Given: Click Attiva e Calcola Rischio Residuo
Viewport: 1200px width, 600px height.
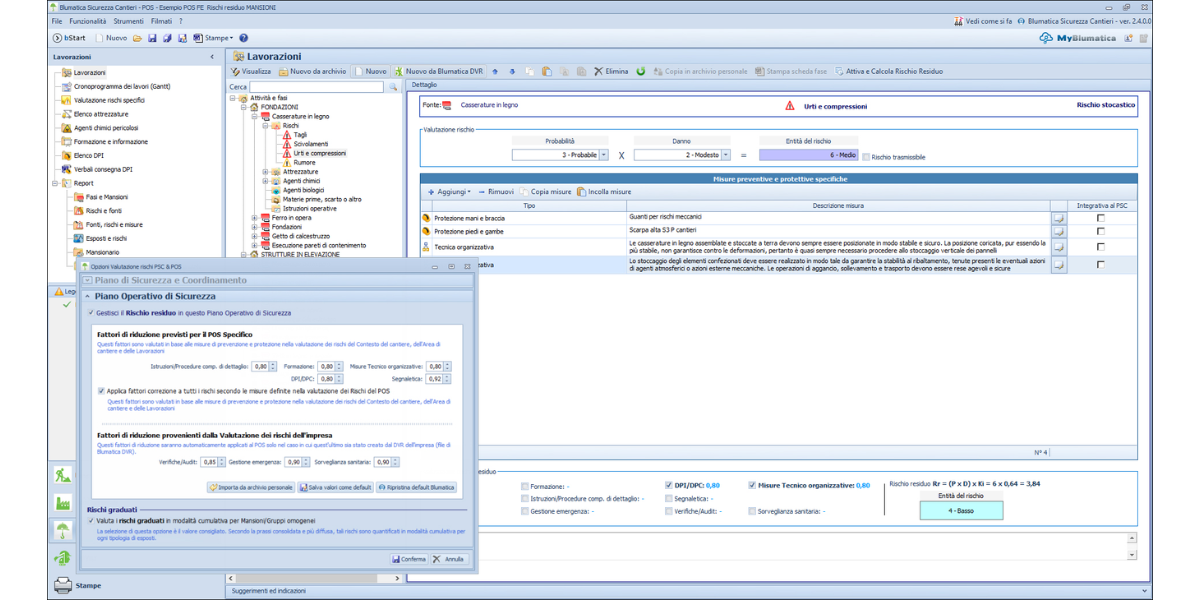Looking at the screenshot, I should [889, 72].
